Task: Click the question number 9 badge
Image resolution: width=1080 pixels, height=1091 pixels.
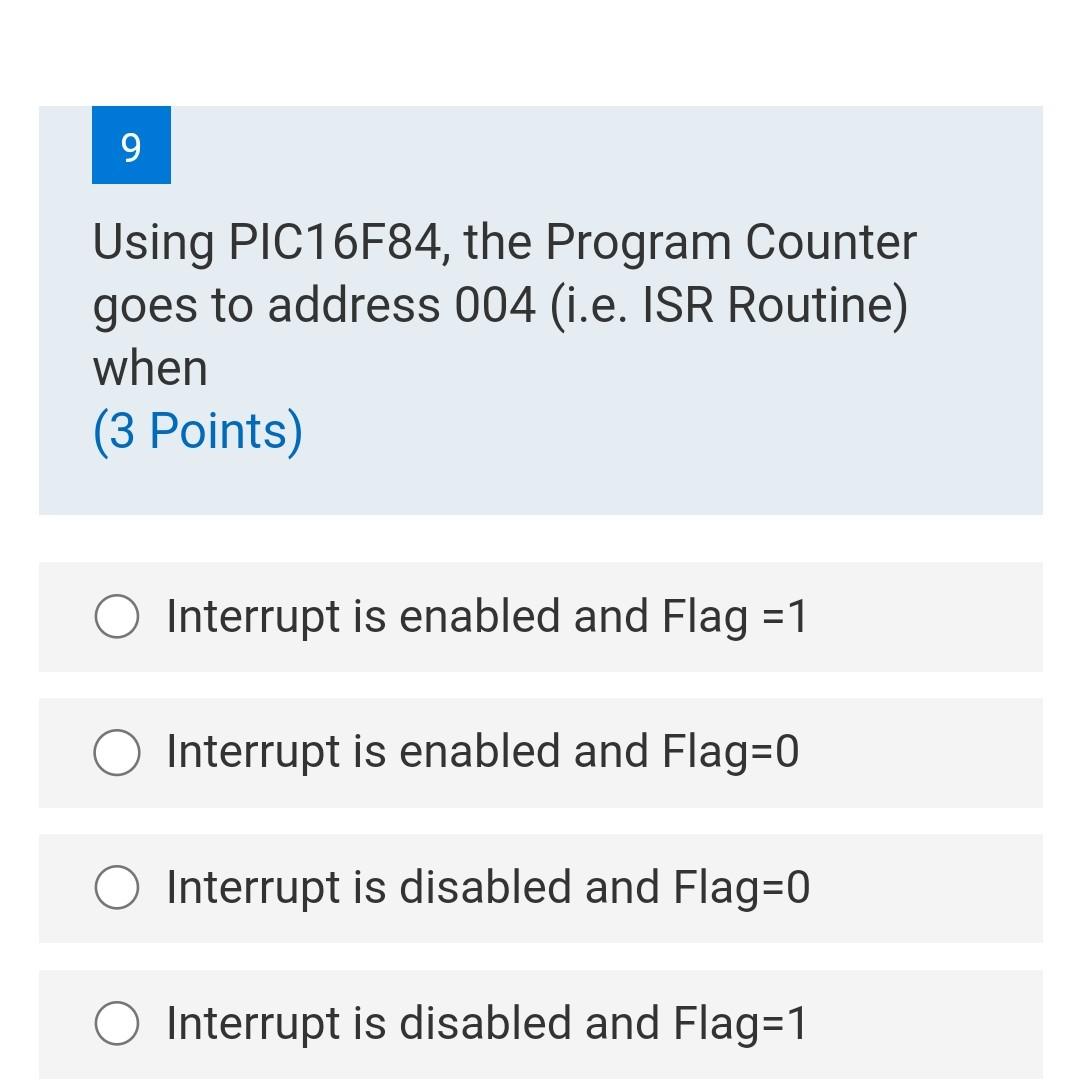Action: point(131,146)
